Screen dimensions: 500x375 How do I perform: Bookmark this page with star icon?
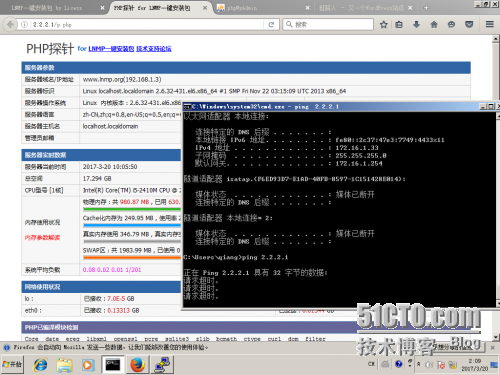coord(384,24)
